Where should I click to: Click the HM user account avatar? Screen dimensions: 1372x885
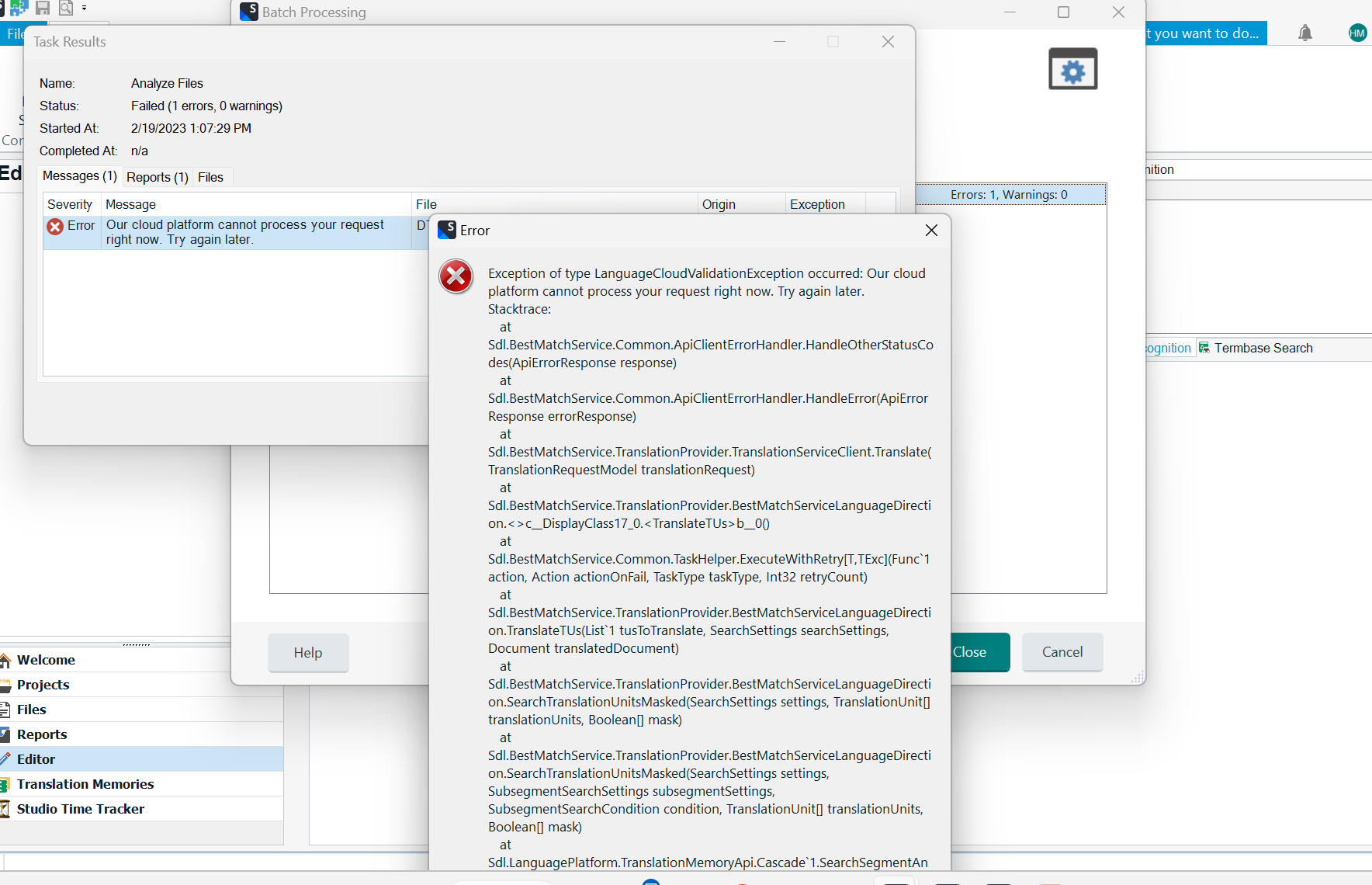pos(1357,33)
